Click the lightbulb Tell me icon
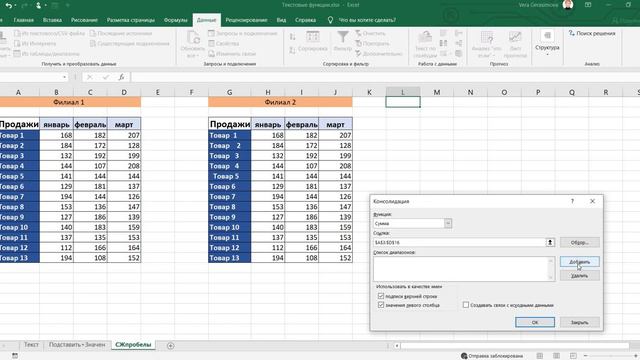Image resolution: width=640 pixels, height=360 pixels. pyautogui.click(x=330, y=20)
